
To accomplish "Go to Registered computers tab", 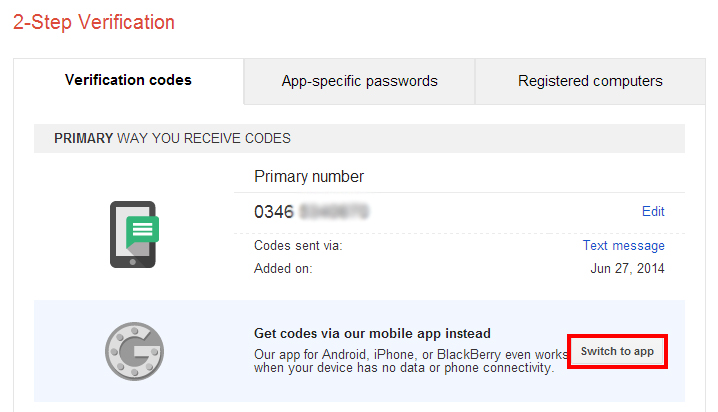I will 590,81.
